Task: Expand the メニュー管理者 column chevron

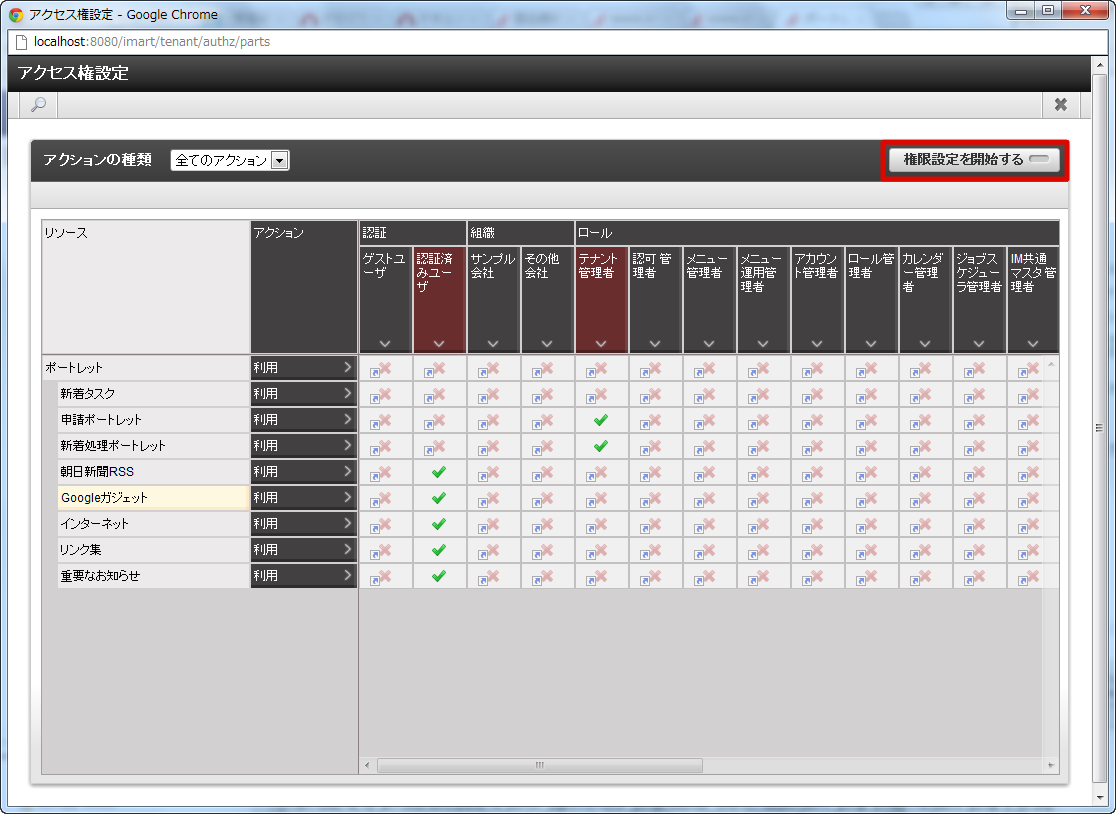Action: click(709, 344)
